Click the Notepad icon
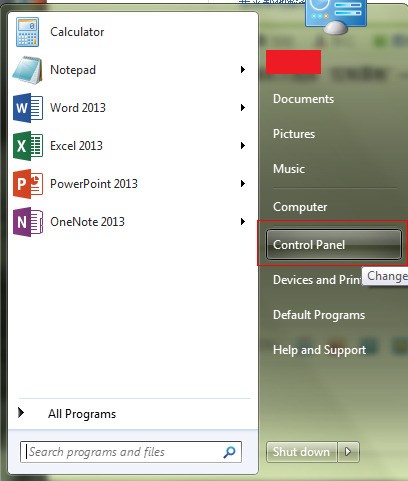The height and width of the screenshot is (481, 408). pos(28,70)
